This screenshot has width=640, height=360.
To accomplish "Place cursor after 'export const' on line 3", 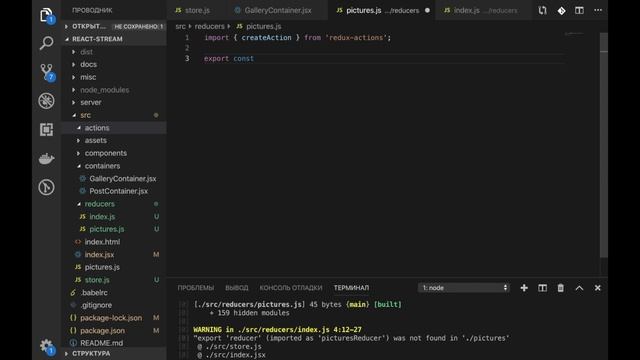I will (x=254, y=58).
